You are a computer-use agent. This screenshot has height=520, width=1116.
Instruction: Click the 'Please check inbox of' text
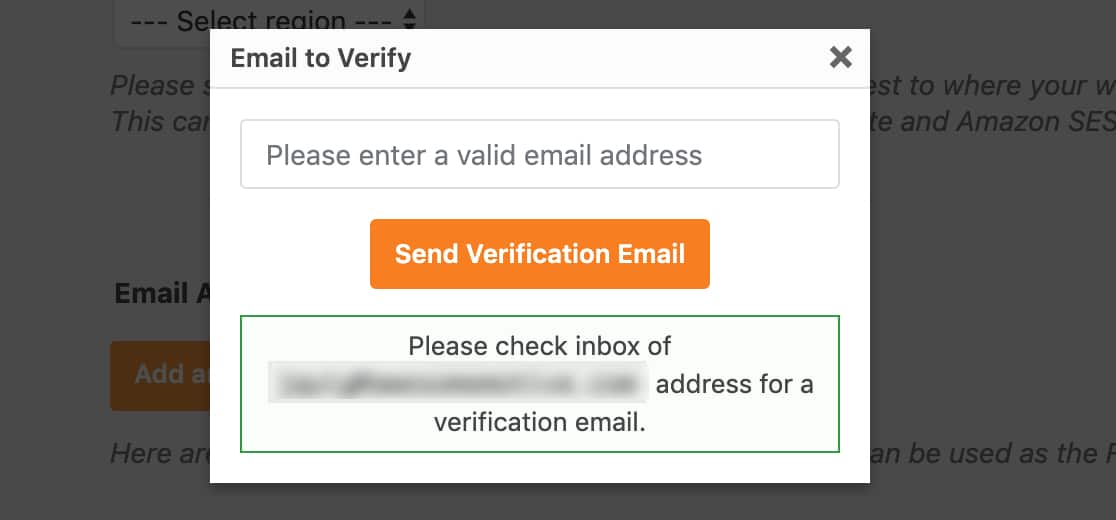[x=539, y=347]
